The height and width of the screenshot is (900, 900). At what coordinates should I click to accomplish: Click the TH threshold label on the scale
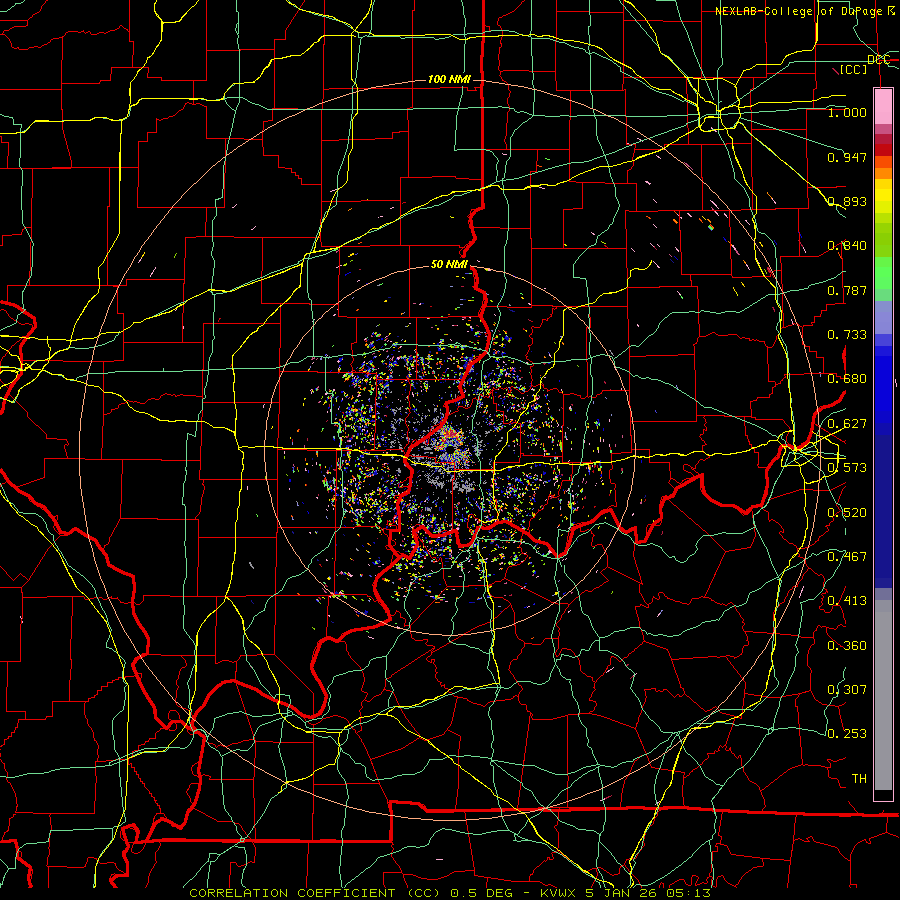coord(859,779)
